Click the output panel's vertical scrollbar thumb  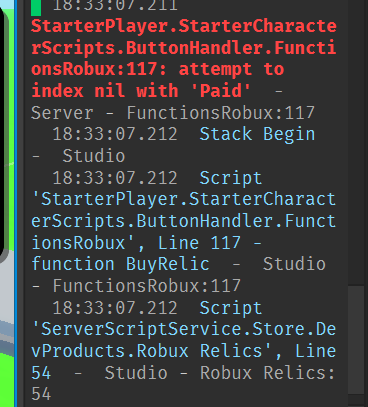pyautogui.click(x=356, y=340)
